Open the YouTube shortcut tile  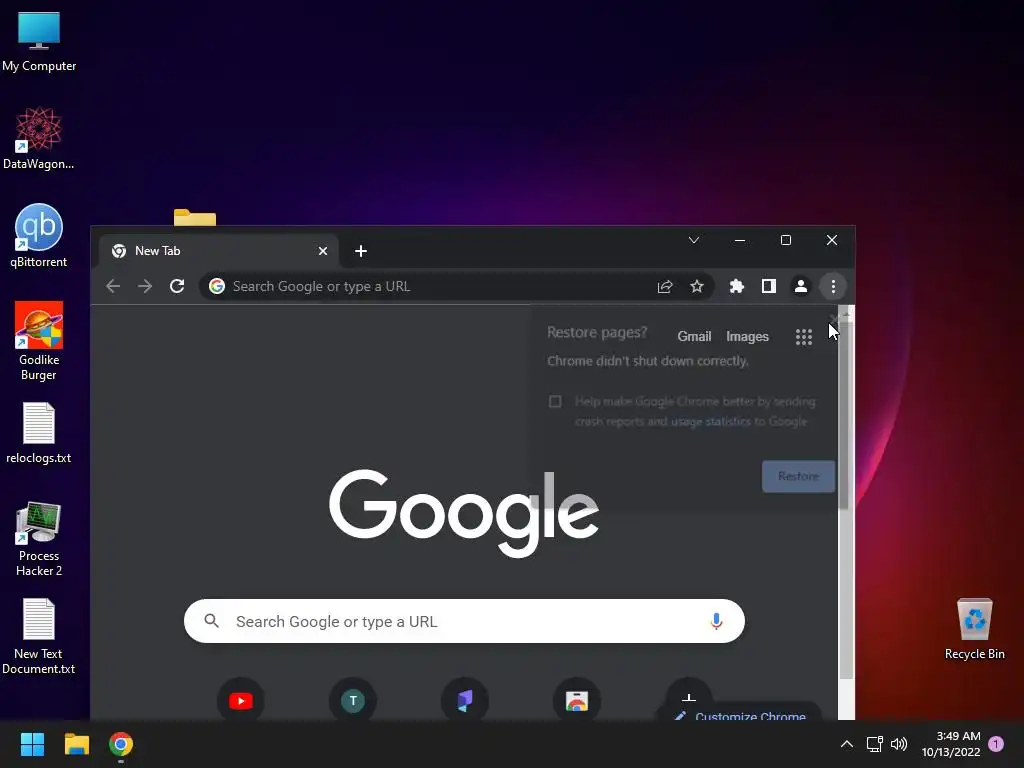(241, 701)
